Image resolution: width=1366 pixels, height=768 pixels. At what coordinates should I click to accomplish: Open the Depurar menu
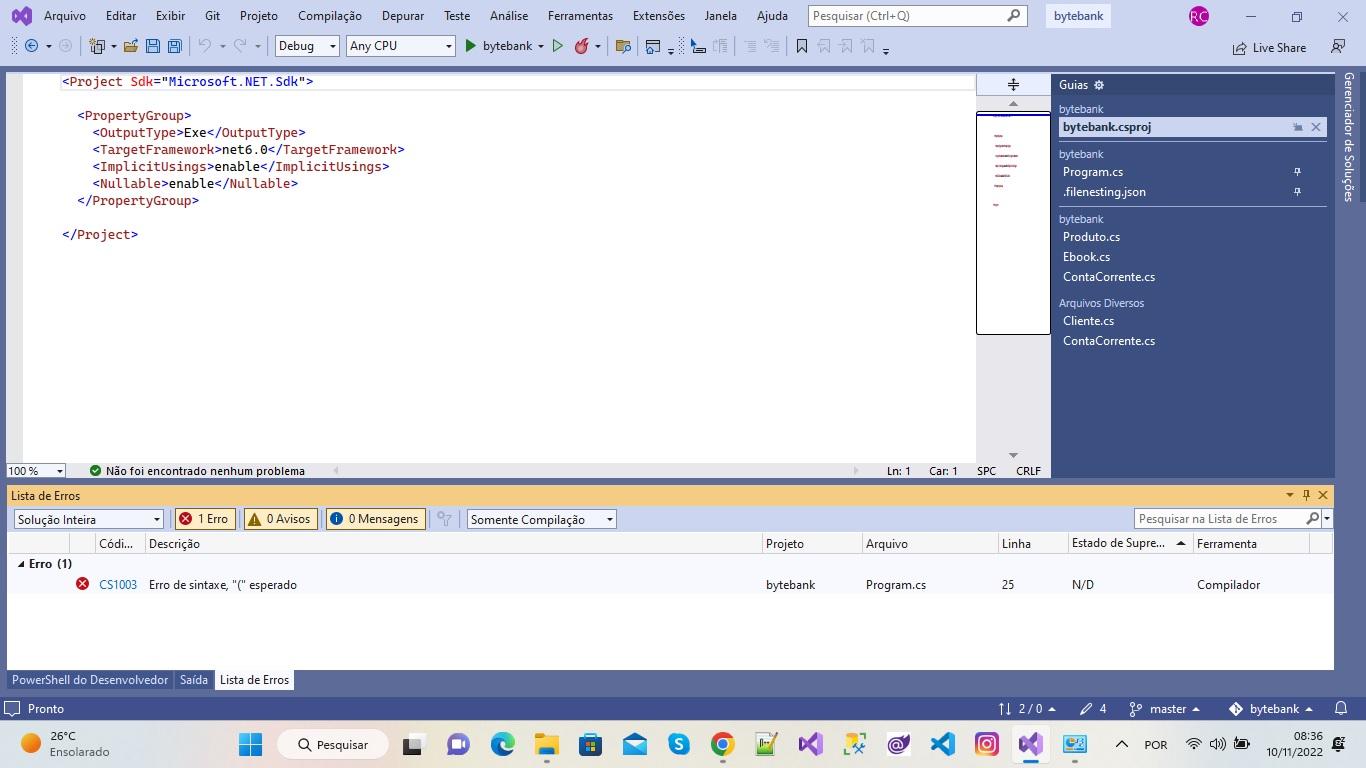403,16
